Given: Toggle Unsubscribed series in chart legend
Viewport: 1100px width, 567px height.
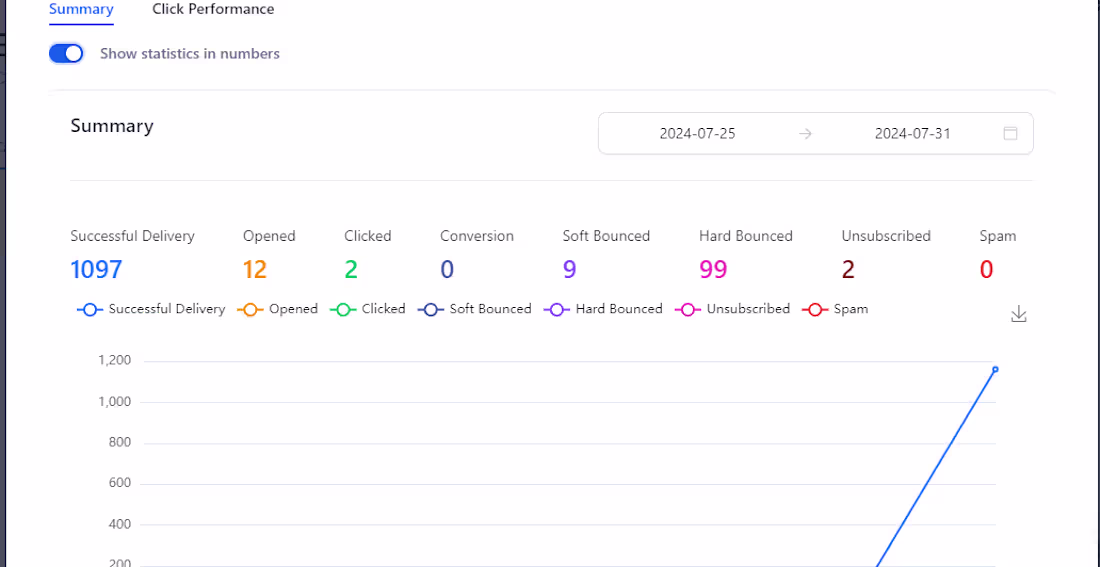Looking at the screenshot, I should pyautogui.click(x=732, y=309).
